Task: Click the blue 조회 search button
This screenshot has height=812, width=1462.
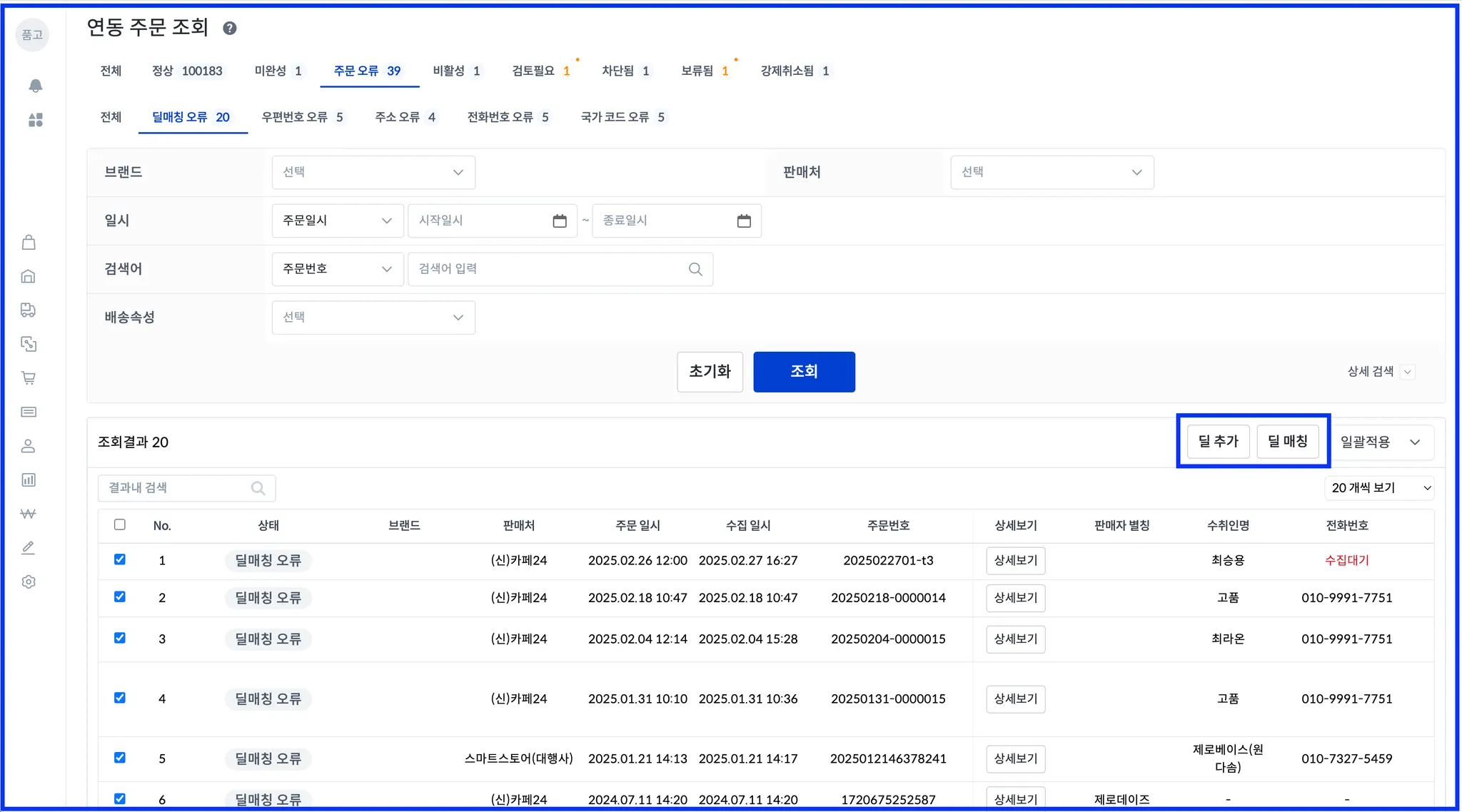Action: 804,372
